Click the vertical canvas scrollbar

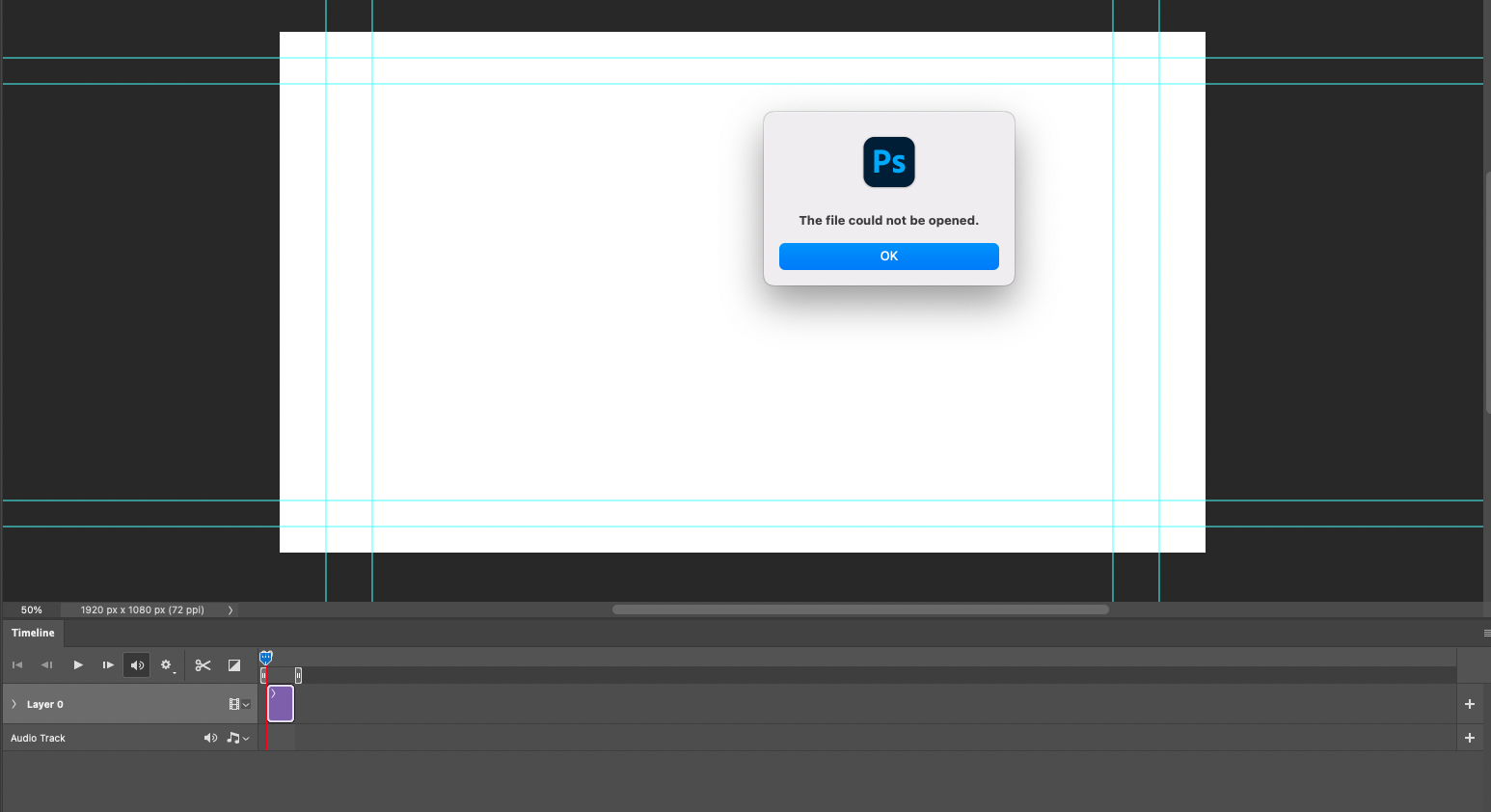1487,292
